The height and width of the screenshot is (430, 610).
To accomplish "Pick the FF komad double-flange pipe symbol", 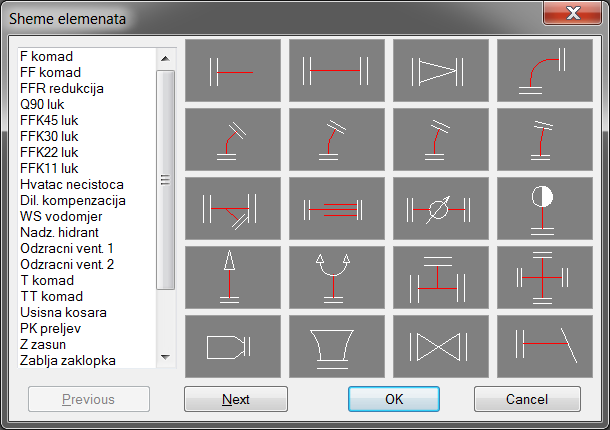I will pyautogui.click(x=337, y=70).
